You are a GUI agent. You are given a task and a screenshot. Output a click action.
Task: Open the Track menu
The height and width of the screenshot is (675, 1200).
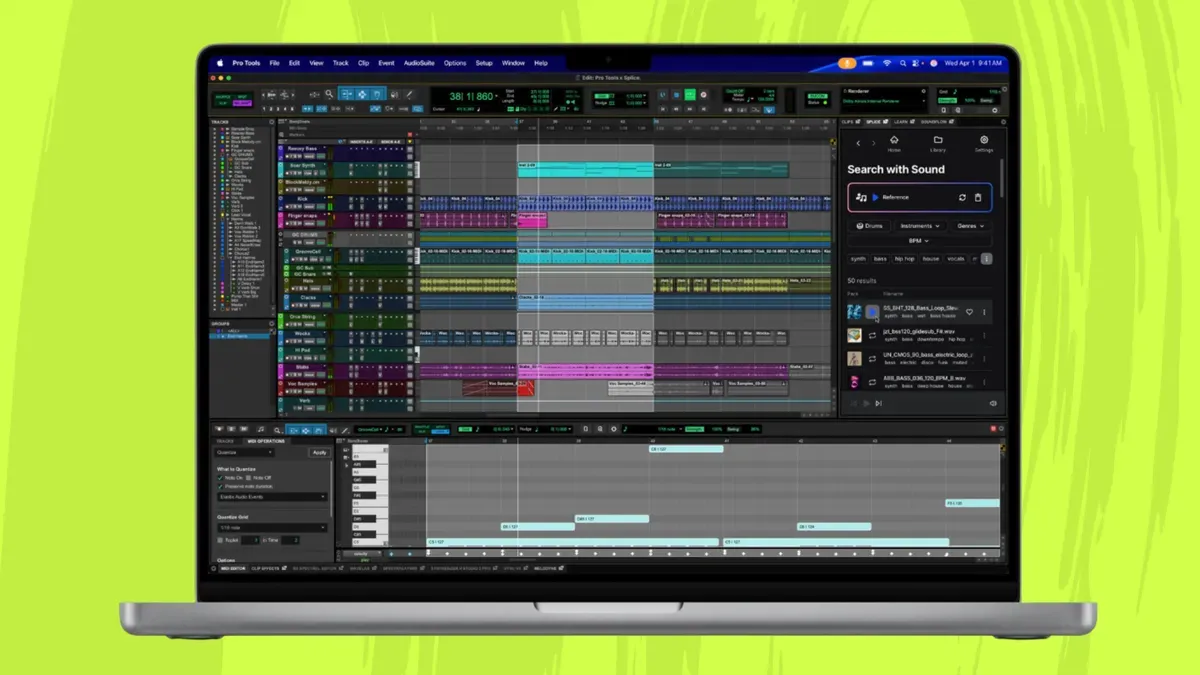click(340, 62)
